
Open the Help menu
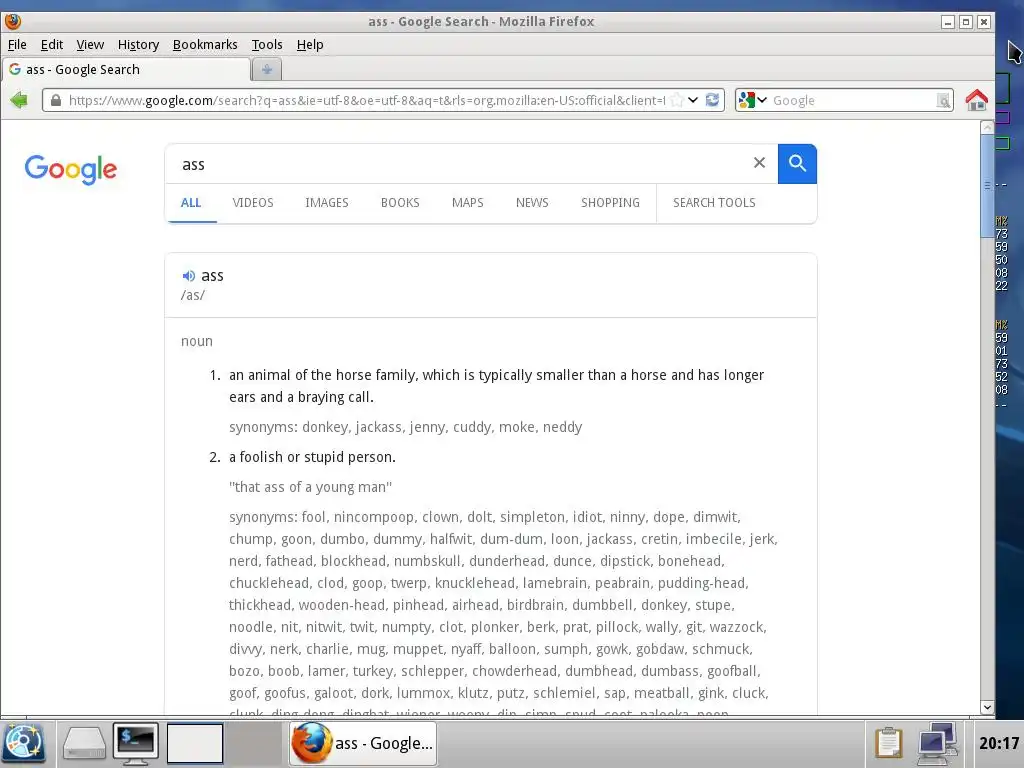pos(310,44)
